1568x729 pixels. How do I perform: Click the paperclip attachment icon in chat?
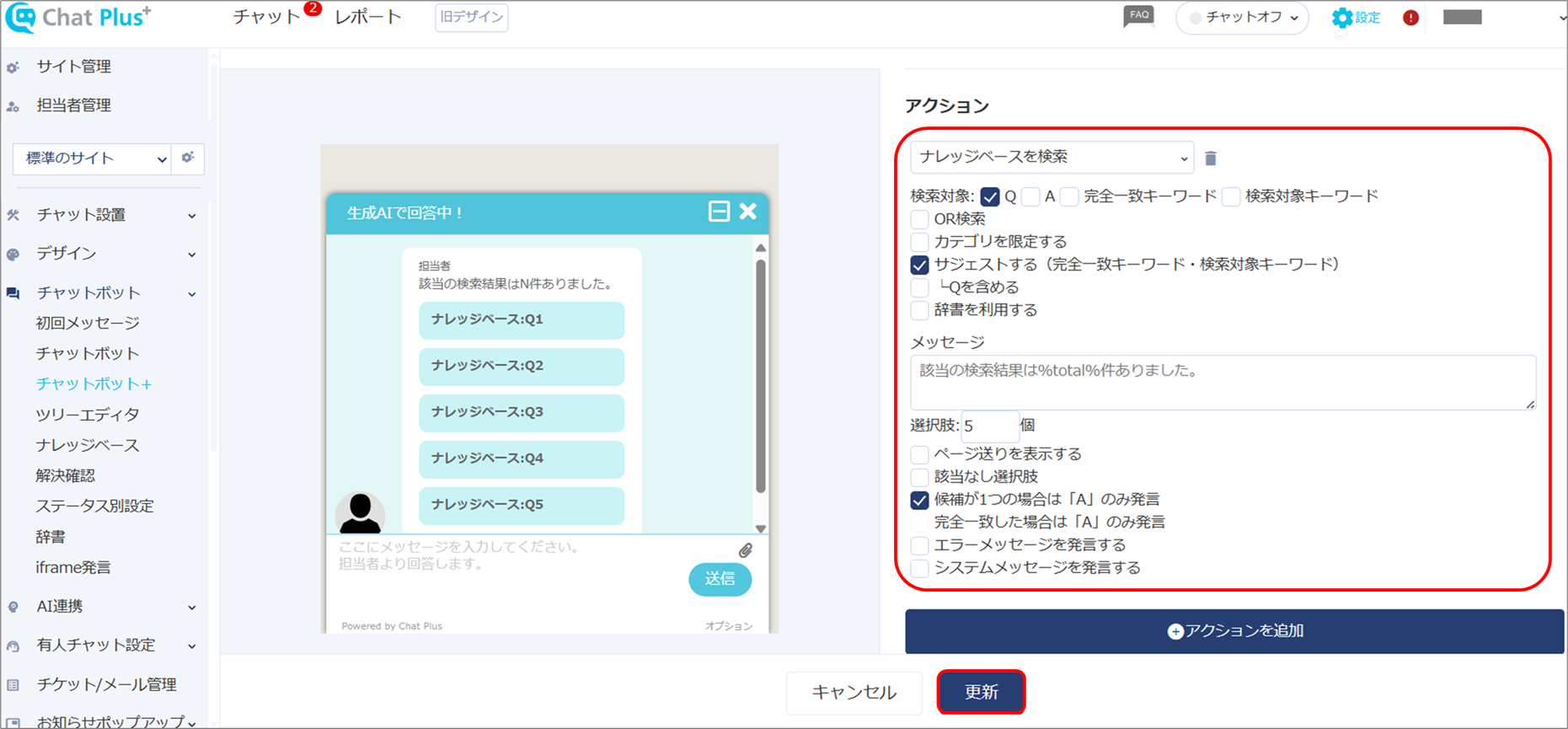tap(746, 550)
